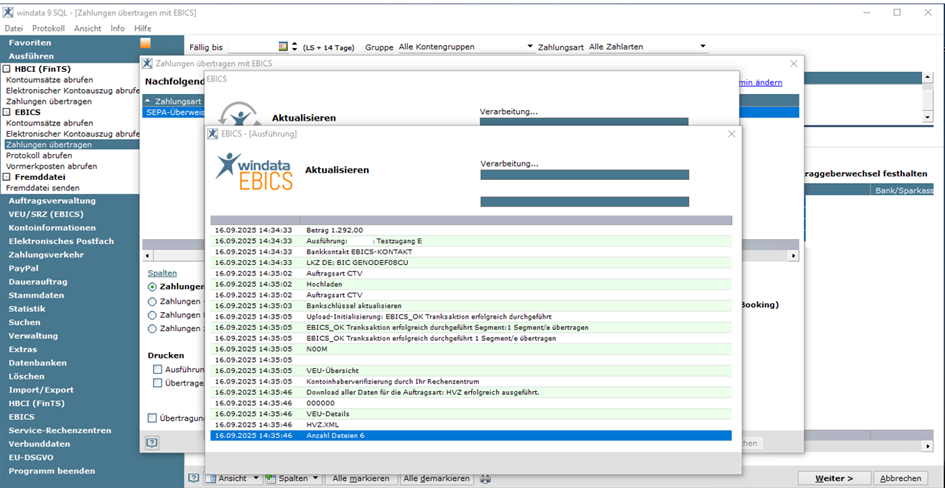This screenshot has width=945, height=488.
Task: Click the help icon at dialog bottom left
Action: pyautogui.click(x=152, y=442)
